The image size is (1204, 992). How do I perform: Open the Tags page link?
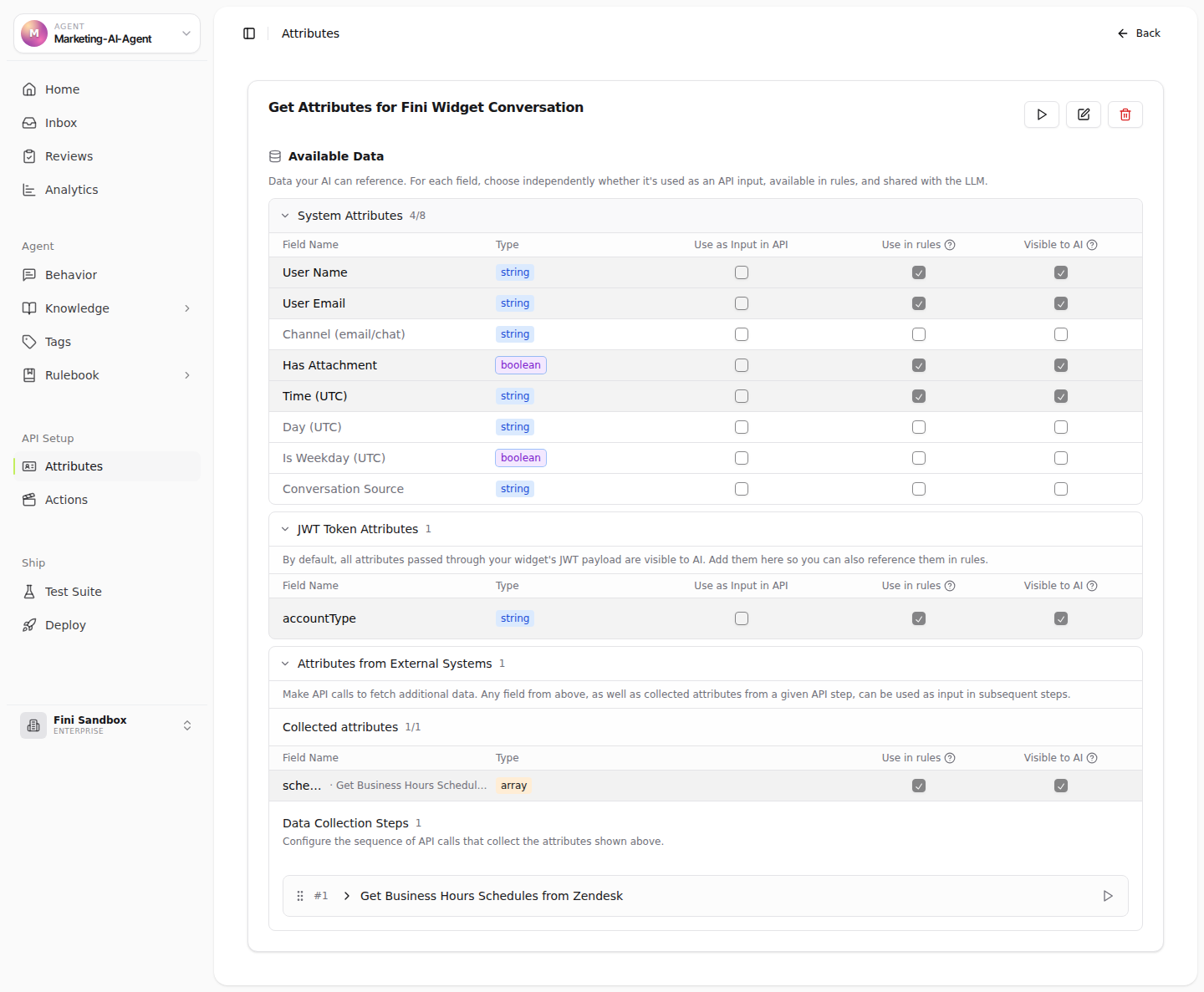click(x=107, y=342)
